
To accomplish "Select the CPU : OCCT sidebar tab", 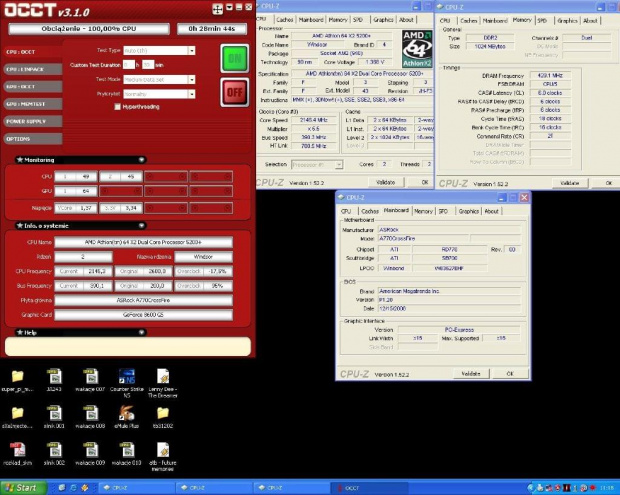I will (x=32, y=52).
